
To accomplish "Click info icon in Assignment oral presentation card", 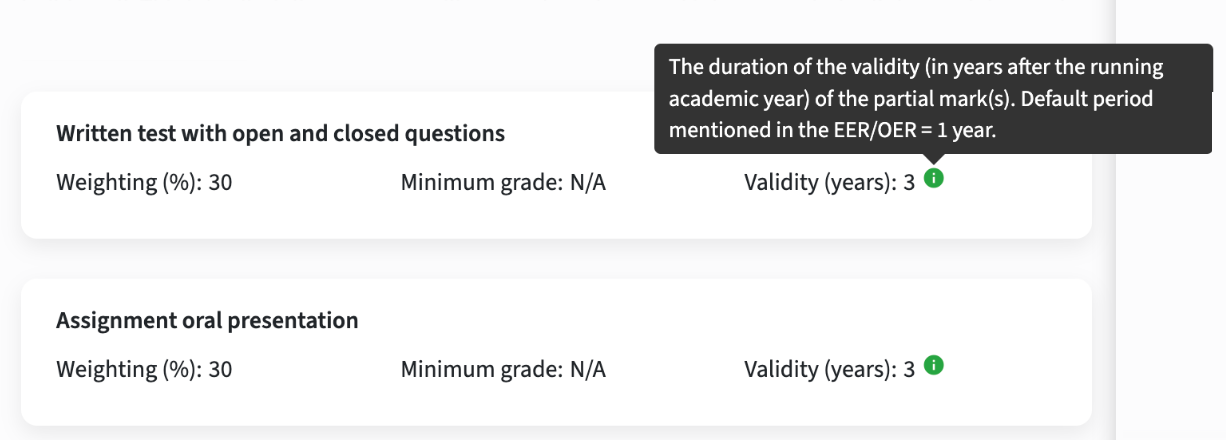I will tap(934, 365).
